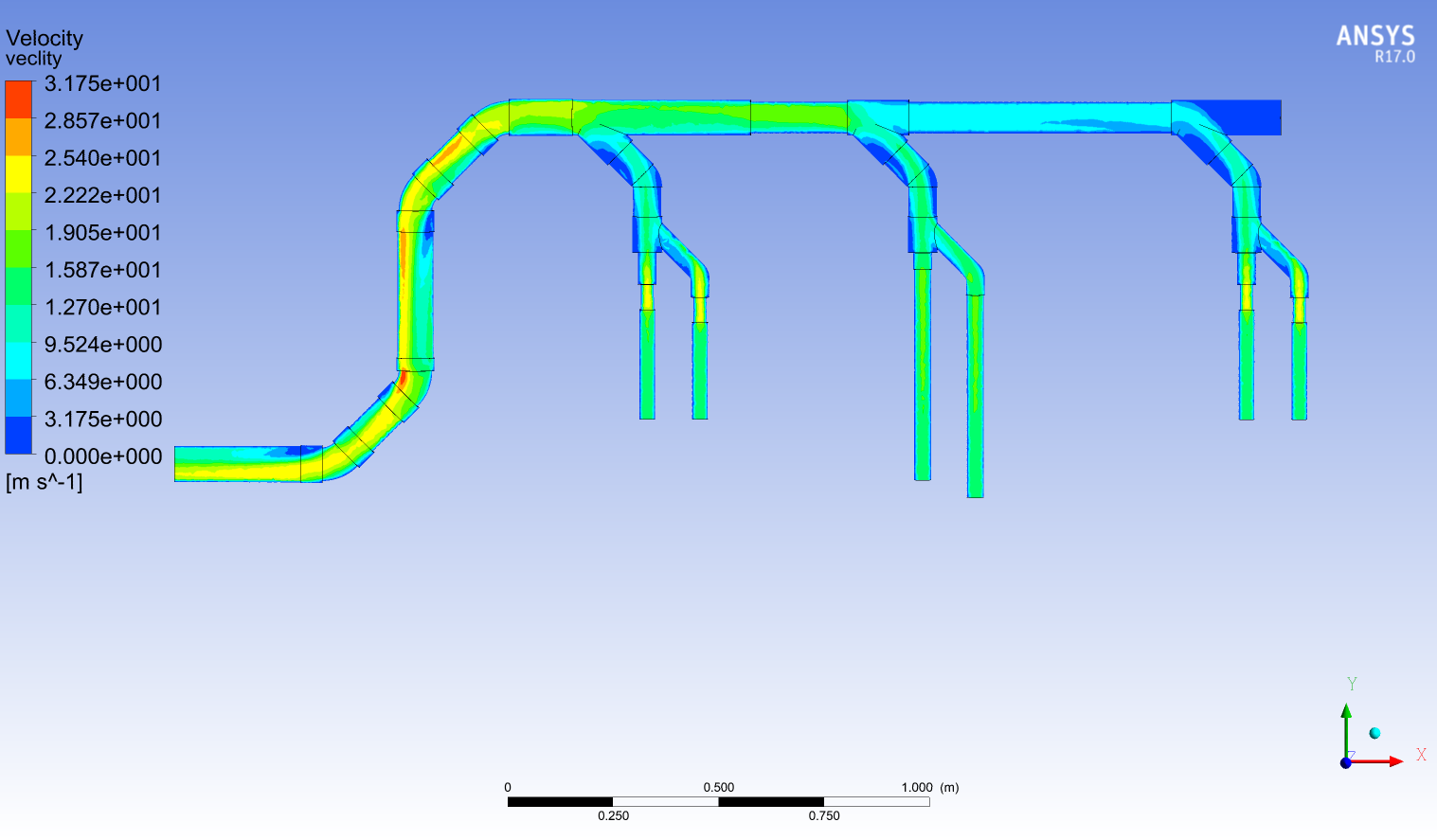This screenshot has height=840, width=1437.
Task: Pick the cyan band in the color legend
Action: pos(18,361)
